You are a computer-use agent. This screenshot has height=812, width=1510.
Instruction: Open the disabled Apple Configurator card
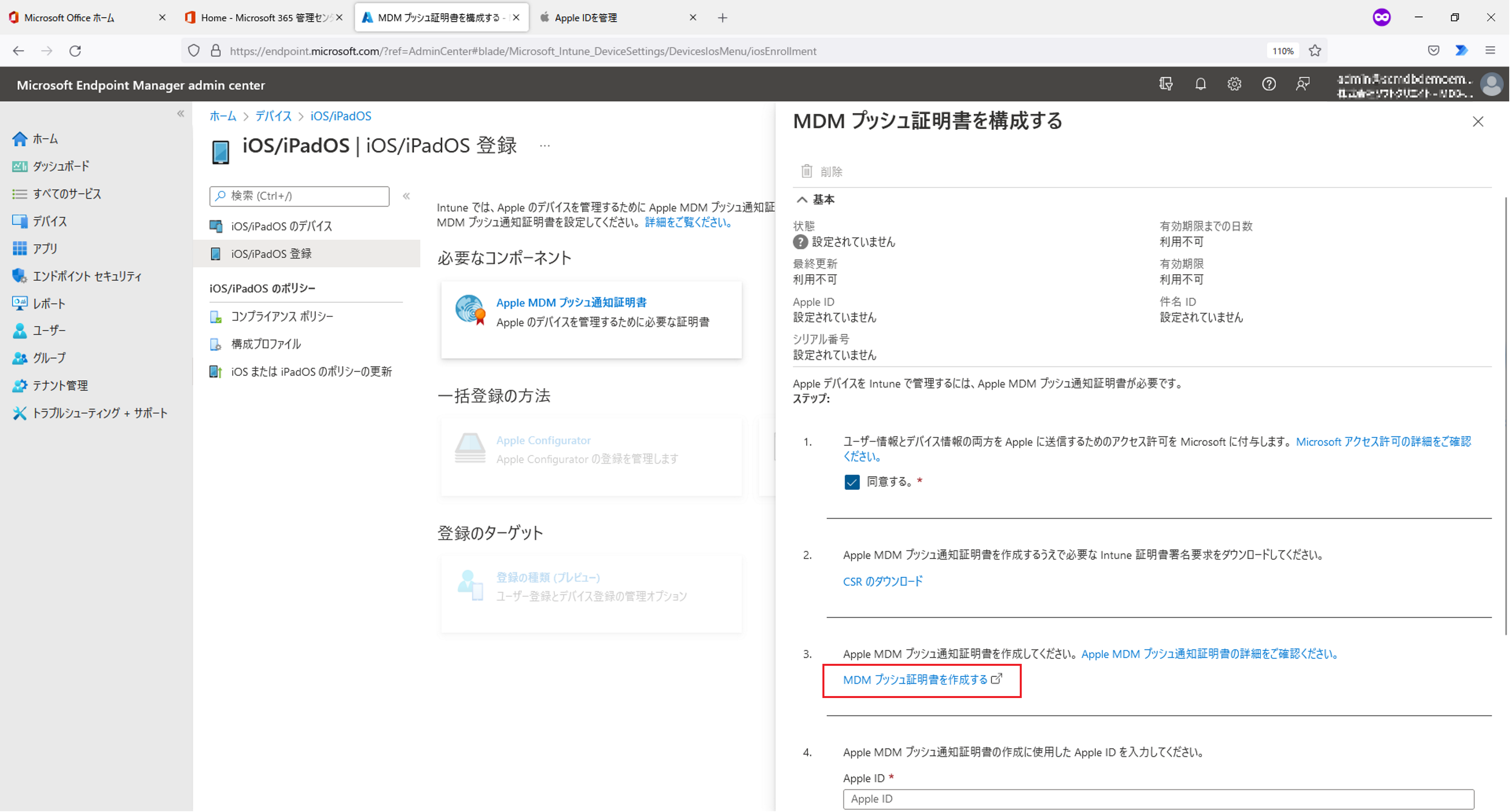[591, 457]
